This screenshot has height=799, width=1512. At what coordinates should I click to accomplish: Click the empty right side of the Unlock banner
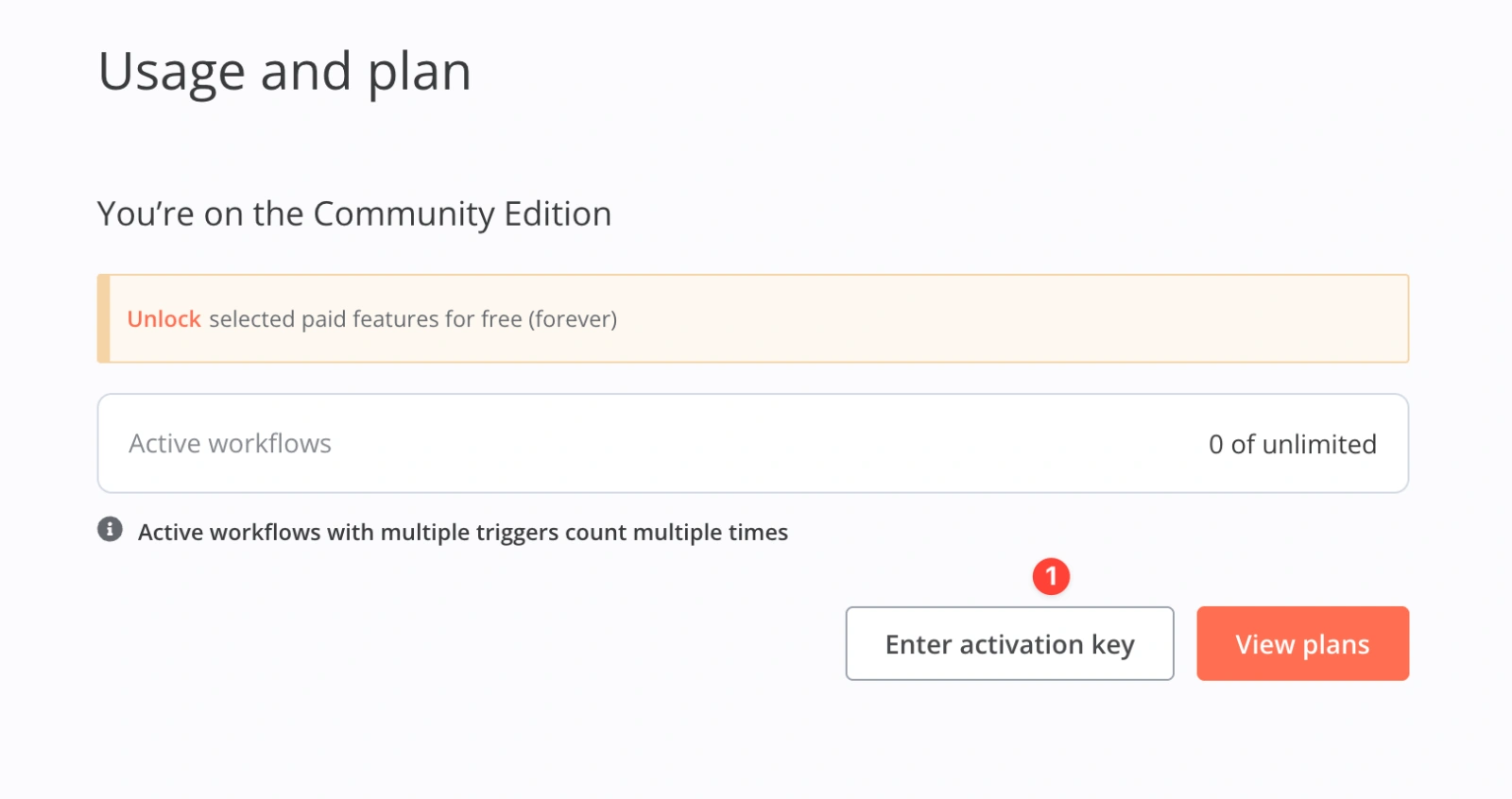point(1039,319)
